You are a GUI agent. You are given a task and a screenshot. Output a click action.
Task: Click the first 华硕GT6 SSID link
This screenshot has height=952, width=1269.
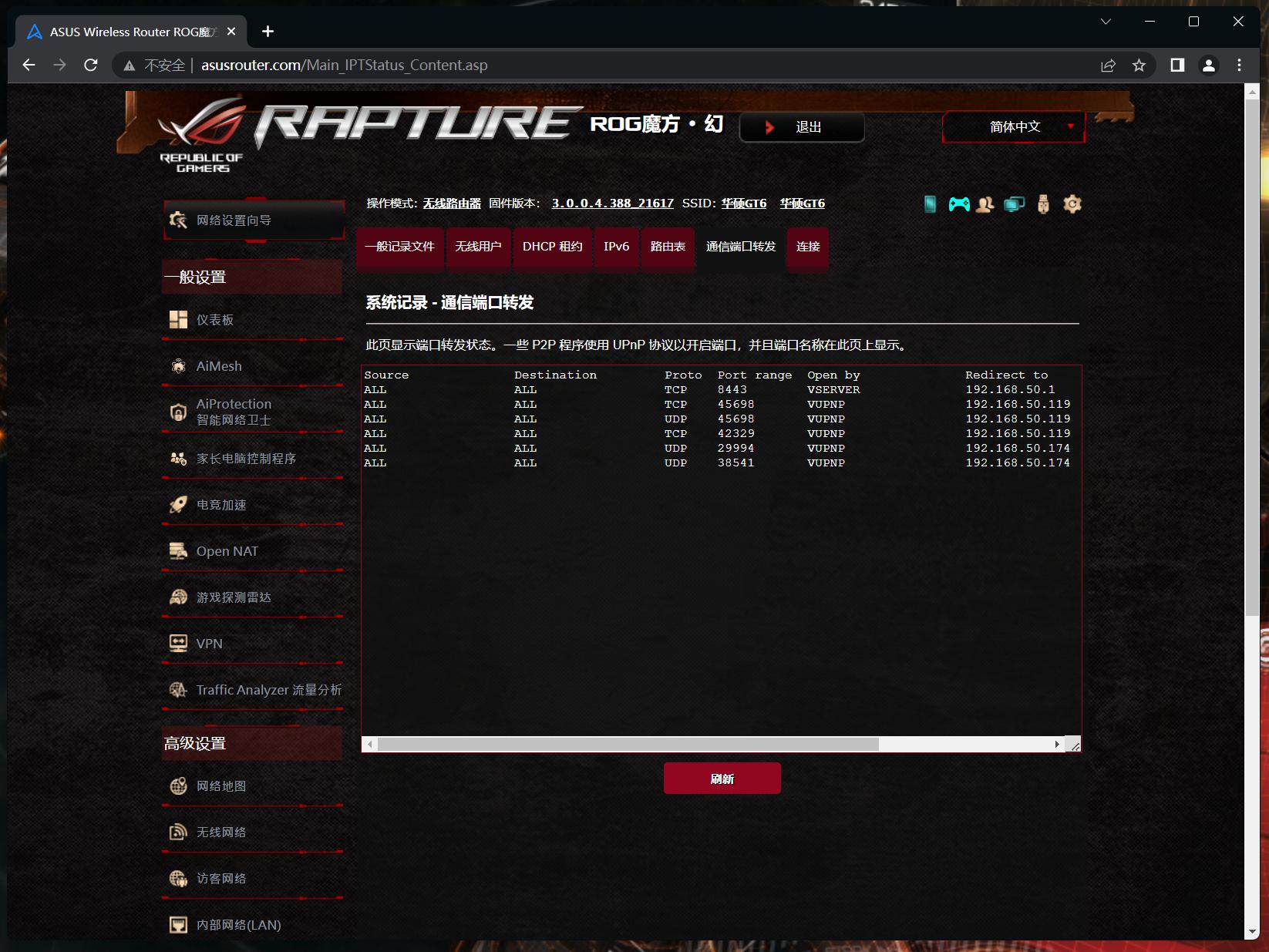[744, 204]
